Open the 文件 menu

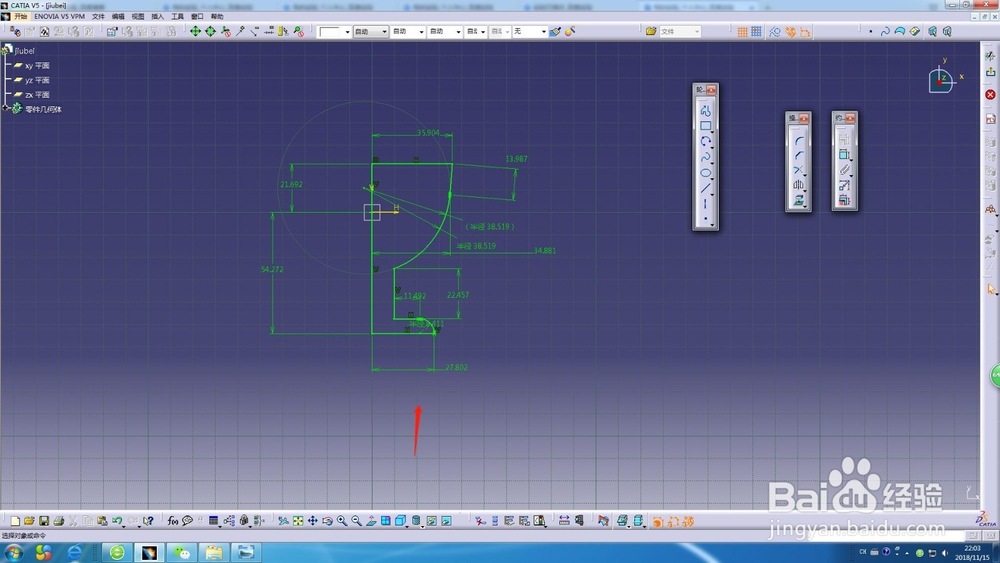point(98,16)
